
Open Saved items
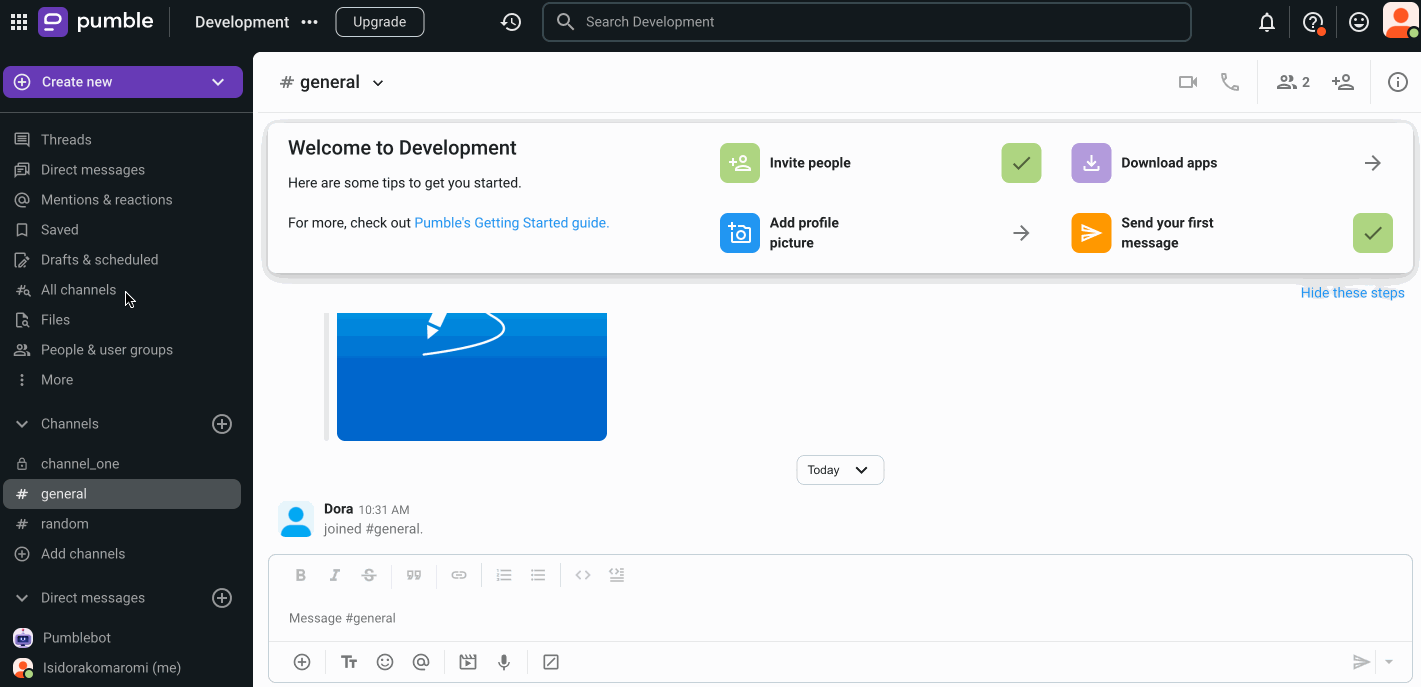(59, 230)
